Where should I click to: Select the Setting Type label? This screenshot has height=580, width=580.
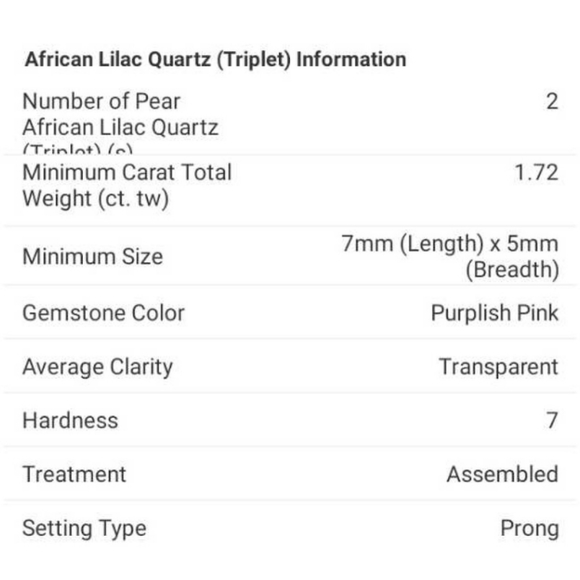coord(84,529)
